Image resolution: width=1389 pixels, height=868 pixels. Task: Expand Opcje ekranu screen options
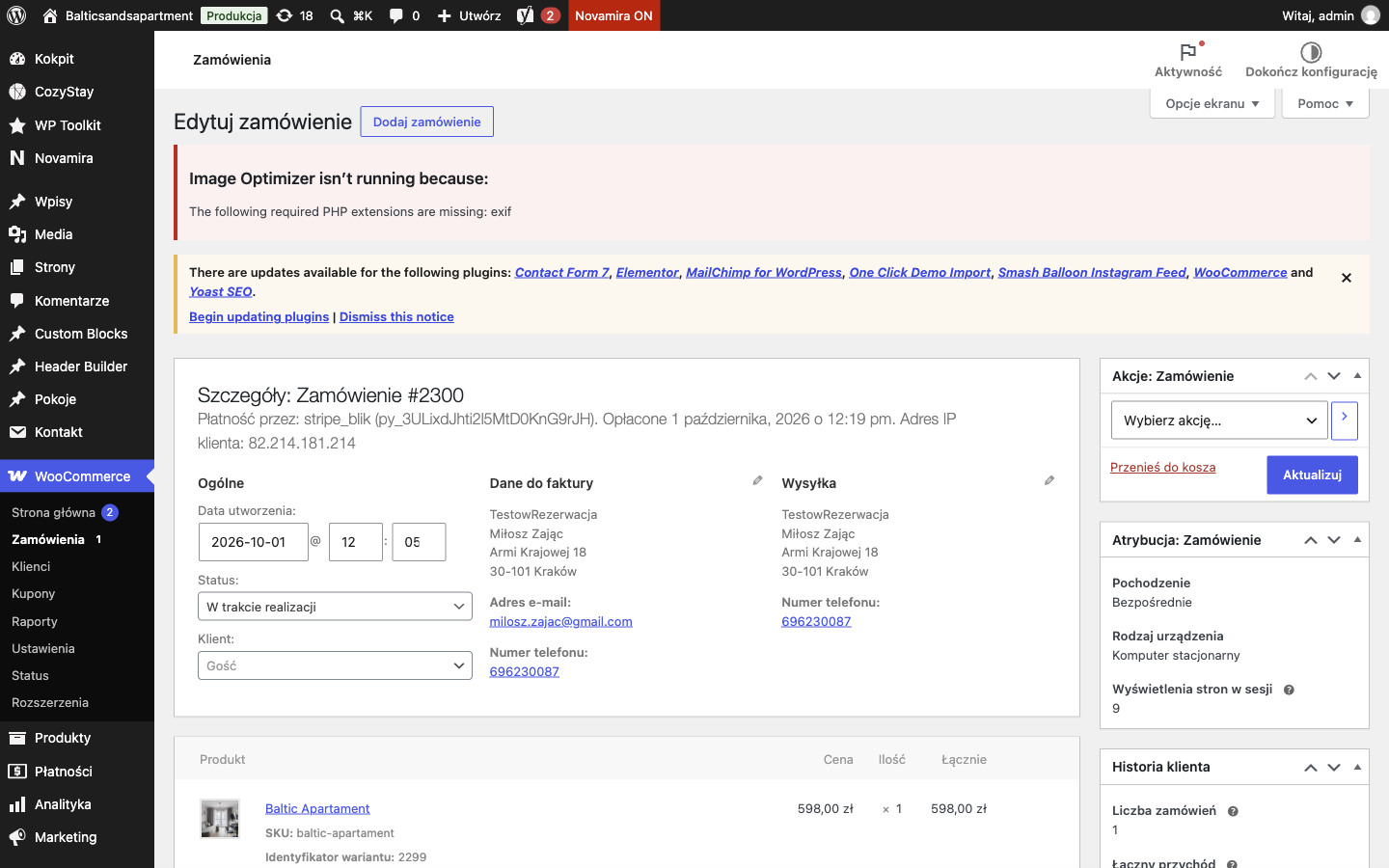[x=1212, y=103]
